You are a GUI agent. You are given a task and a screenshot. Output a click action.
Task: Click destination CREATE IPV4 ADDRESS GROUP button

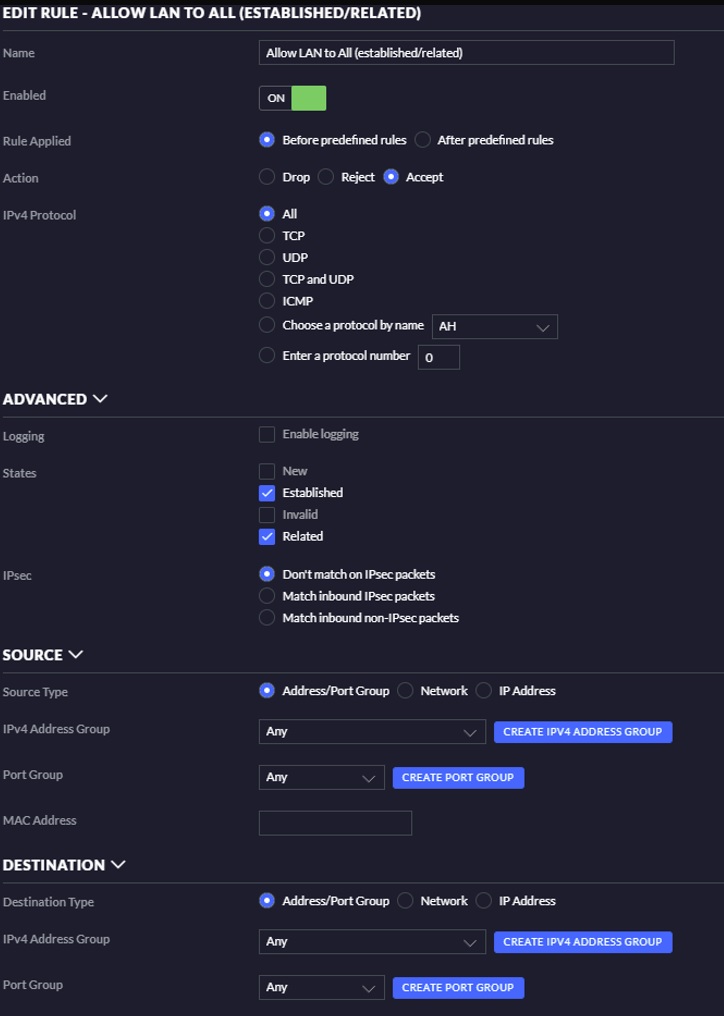pyautogui.click(x=583, y=941)
